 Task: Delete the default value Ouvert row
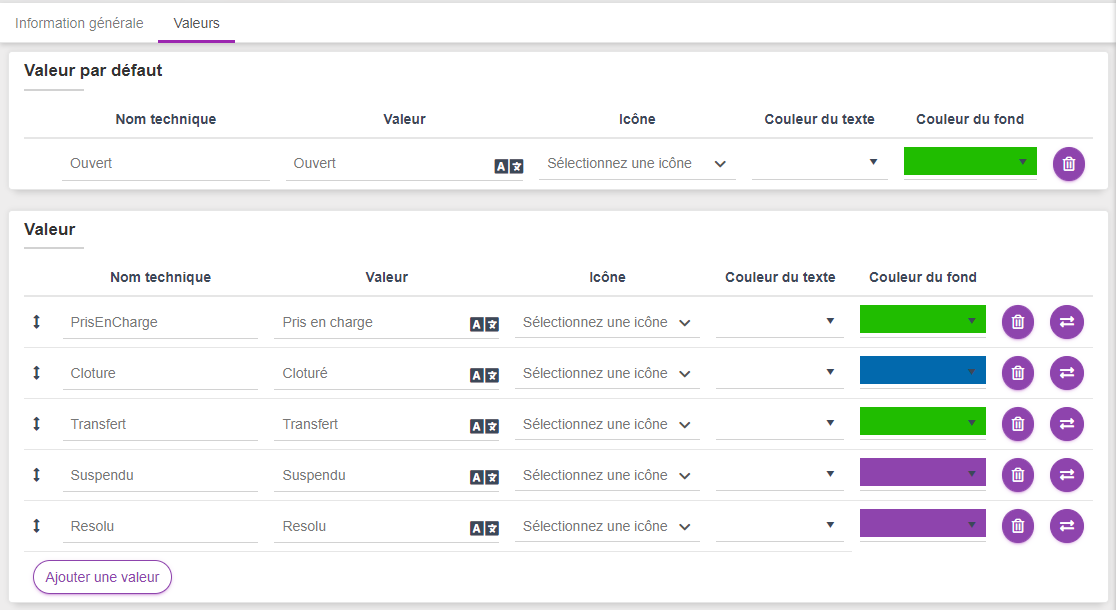pyautogui.click(x=1068, y=164)
